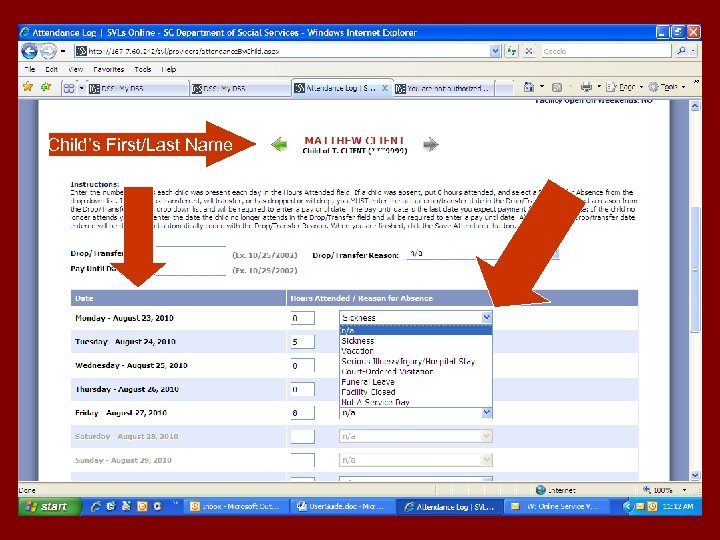Screen dimensions: 720x540
Task: Open Favorites Center star icon
Action: click(28, 86)
